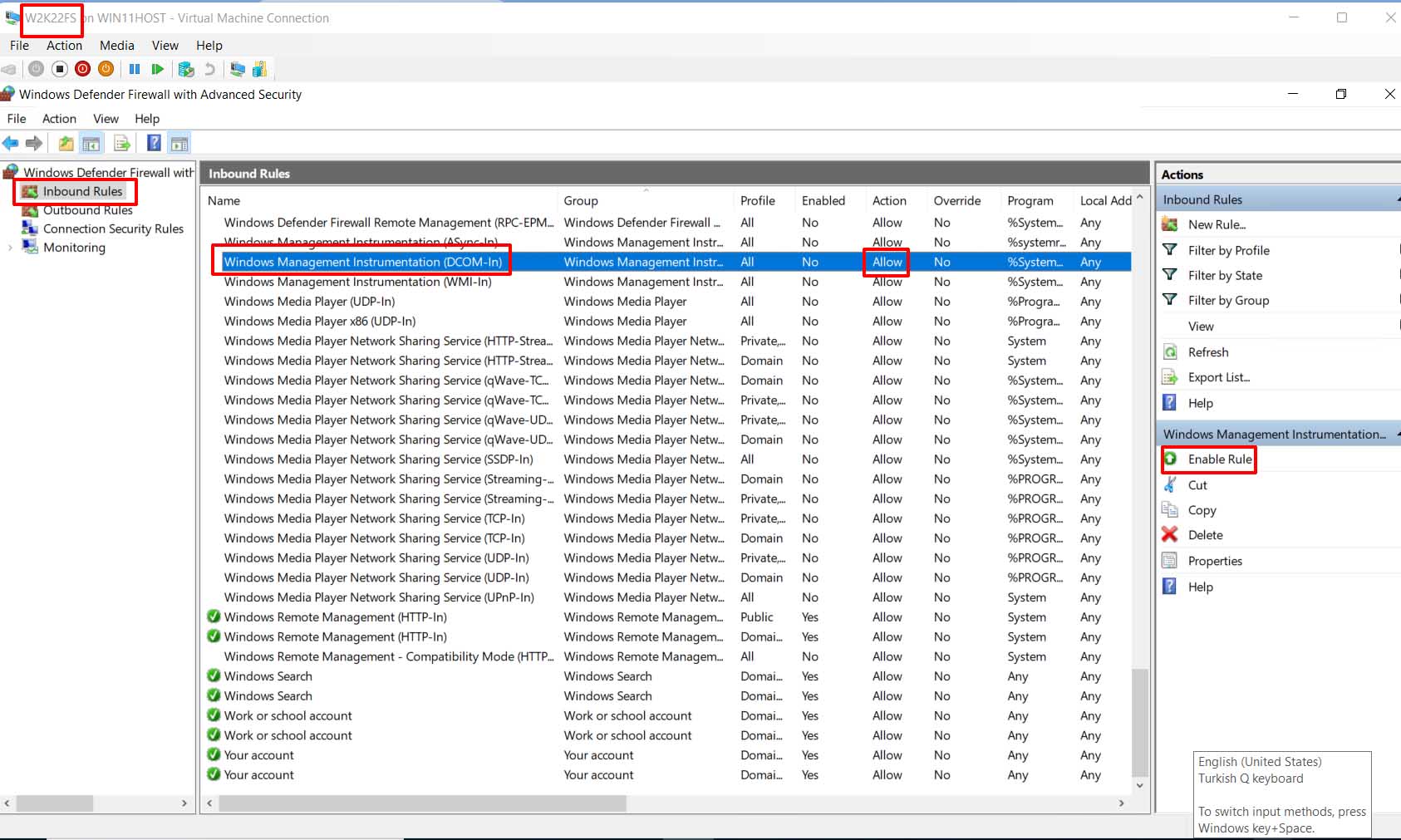1401x840 pixels.
Task: Select Windows Defender Firewall Remote Management (RPC-EPM) rule
Action: pos(388,223)
